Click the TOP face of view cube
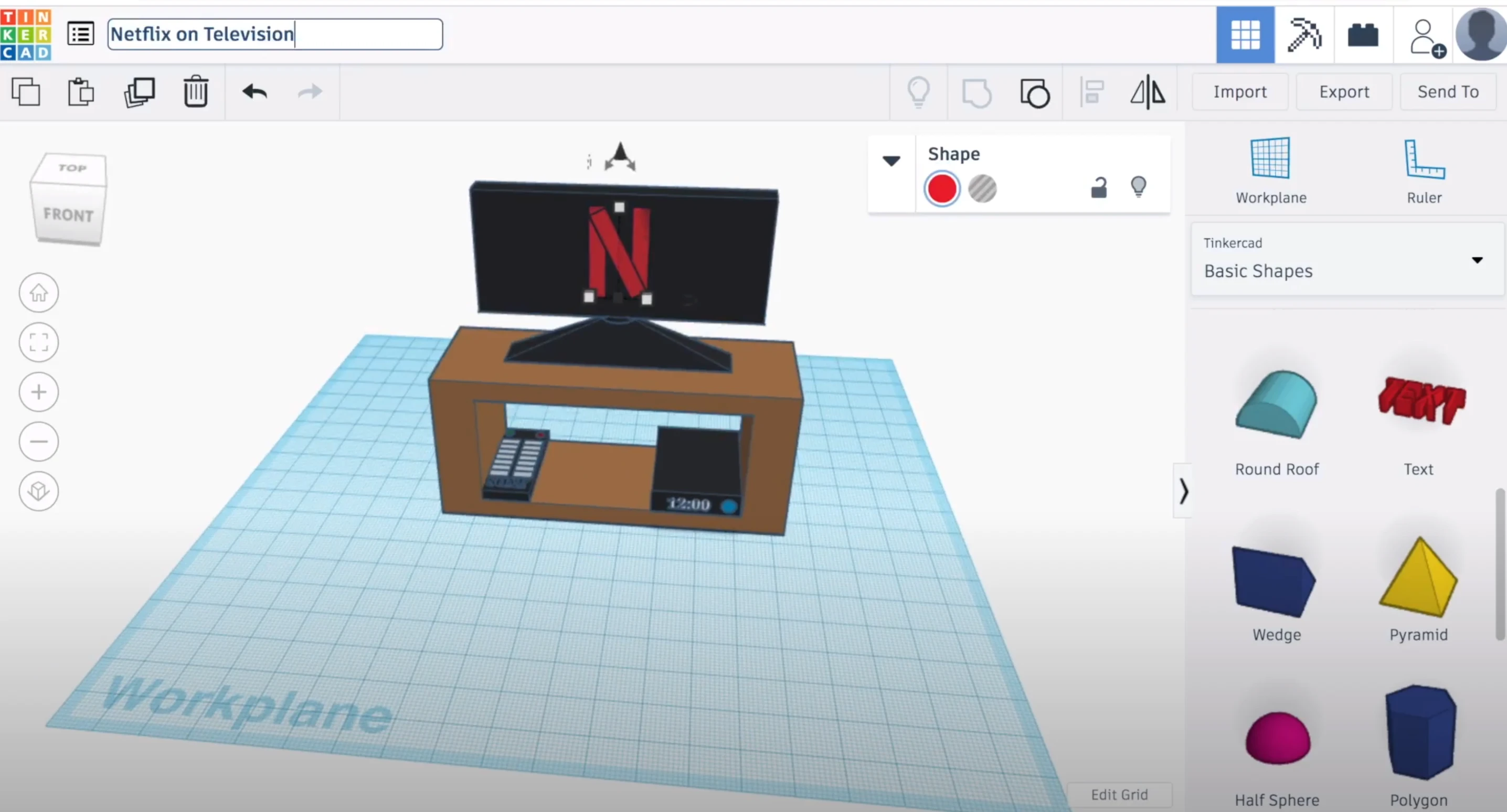1507x812 pixels. pos(72,168)
